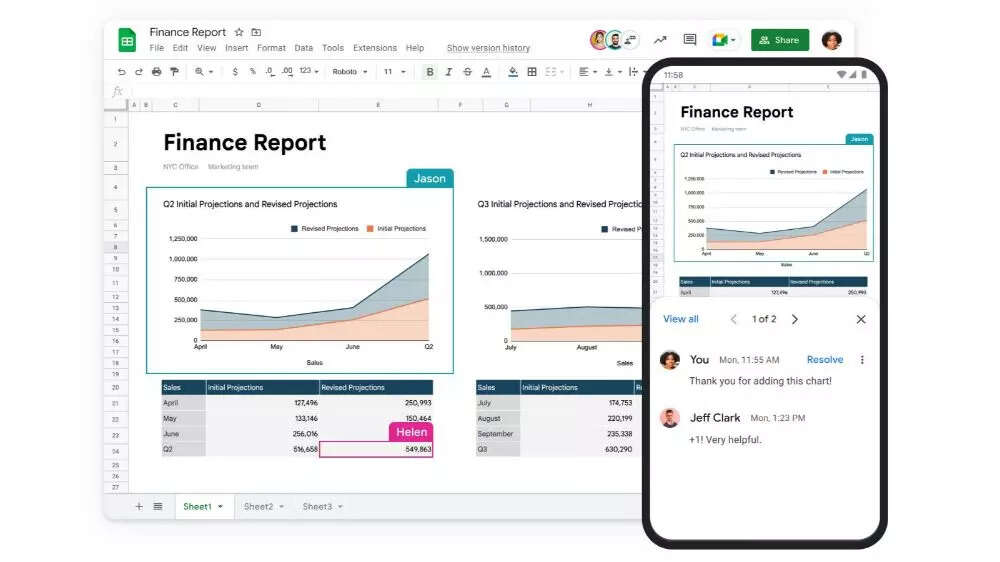
Task: Switch to the Sheet2 tab
Action: pos(258,507)
